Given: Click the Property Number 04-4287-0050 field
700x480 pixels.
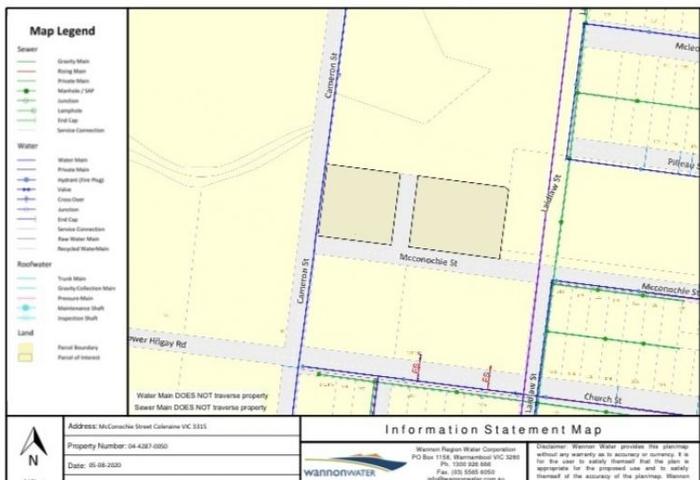Looking at the screenshot, I should 182,446.
